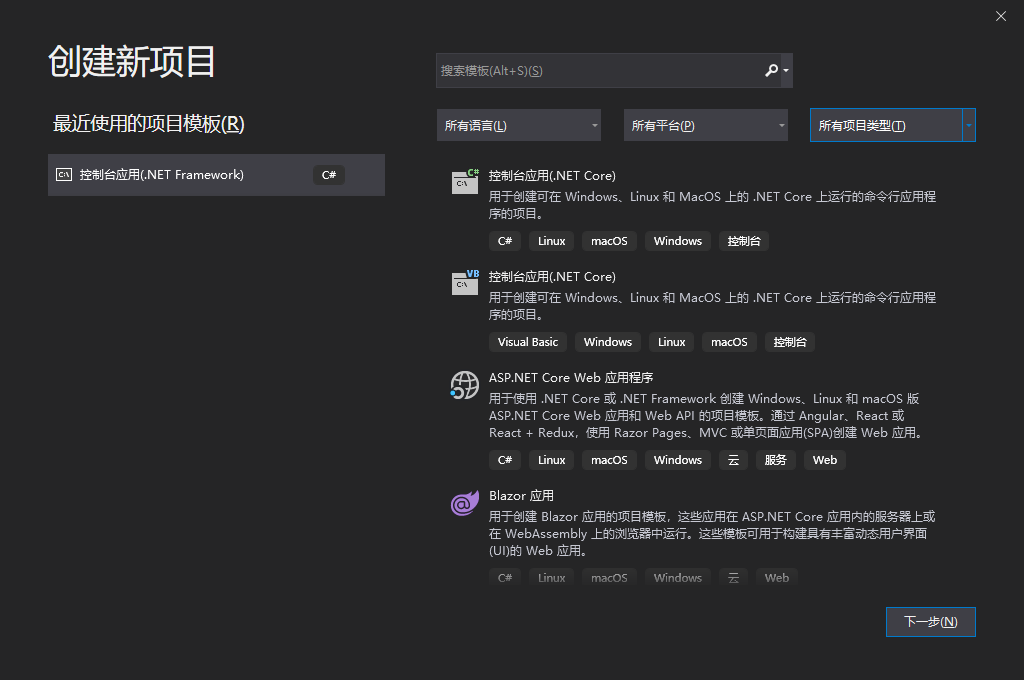The width and height of the screenshot is (1024, 680).
Task: Click the Blazor 应用 purple icon
Action: [x=465, y=503]
